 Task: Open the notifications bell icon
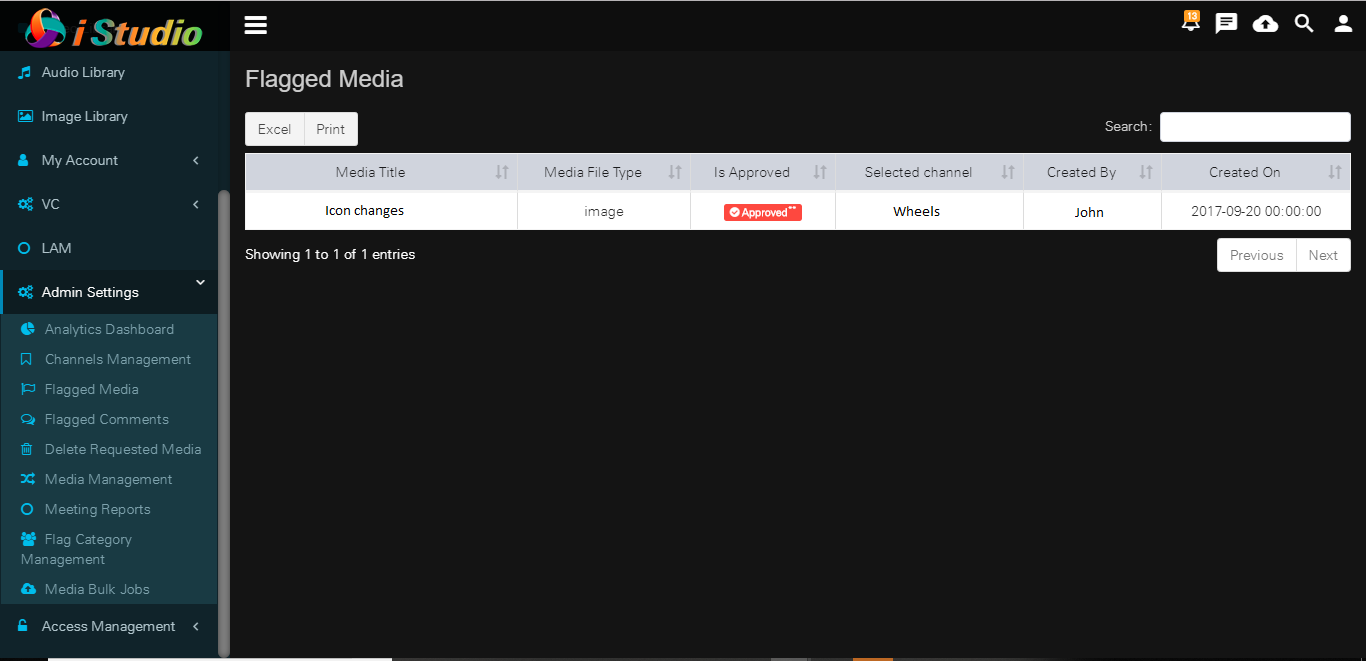[1190, 22]
